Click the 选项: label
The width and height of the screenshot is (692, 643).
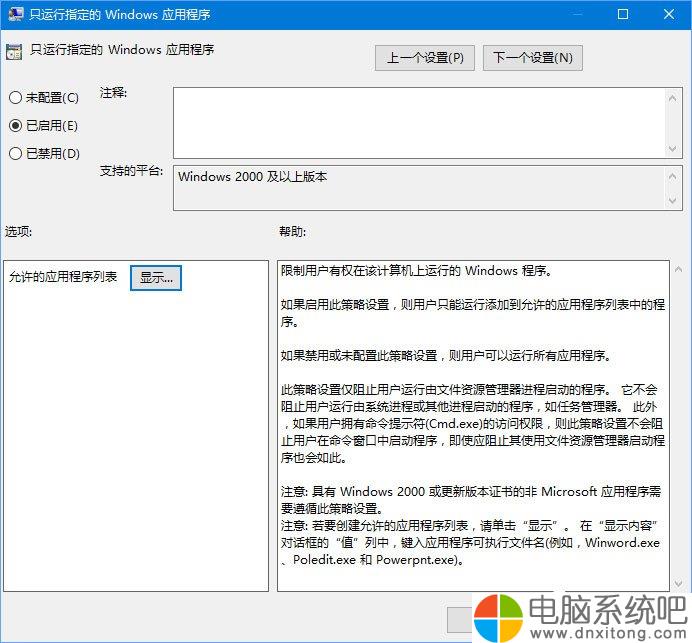coord(19,231)
